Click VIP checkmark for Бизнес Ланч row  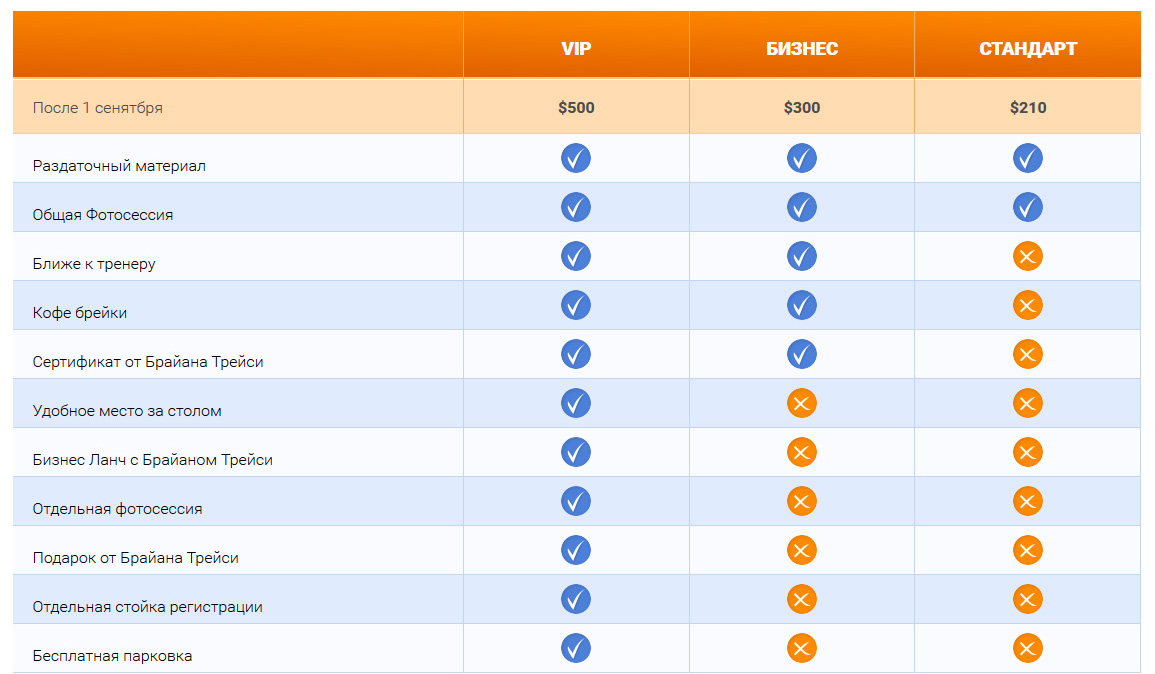coord(576,452)
